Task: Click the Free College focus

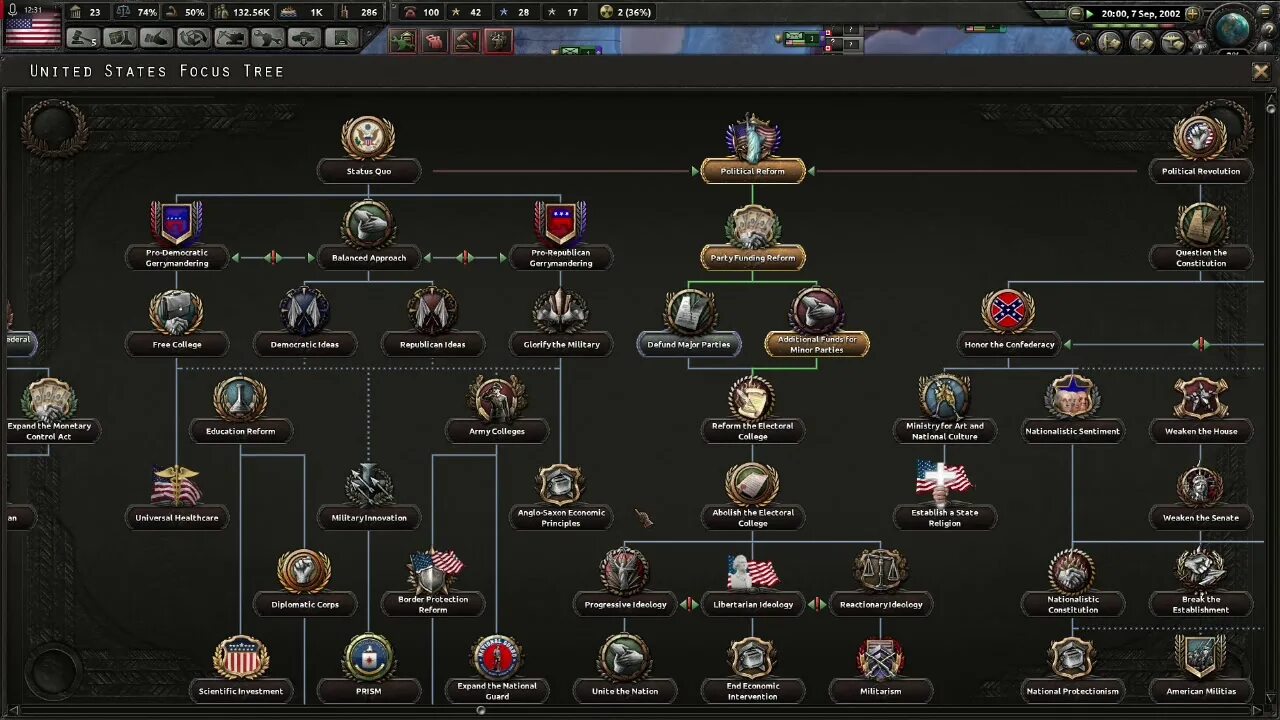Action: [177, 344]
